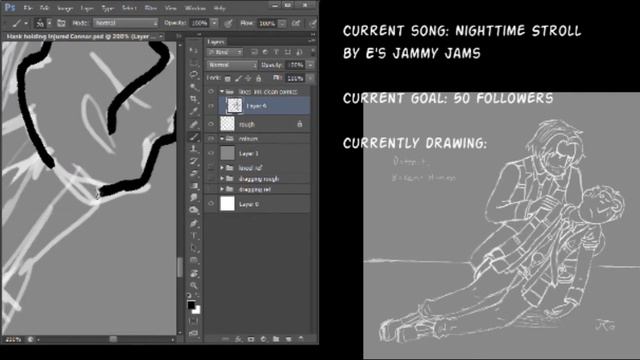Open the layer blending mode dropdown
Screen dimensions: 640x360
click(x=232, y=65)
